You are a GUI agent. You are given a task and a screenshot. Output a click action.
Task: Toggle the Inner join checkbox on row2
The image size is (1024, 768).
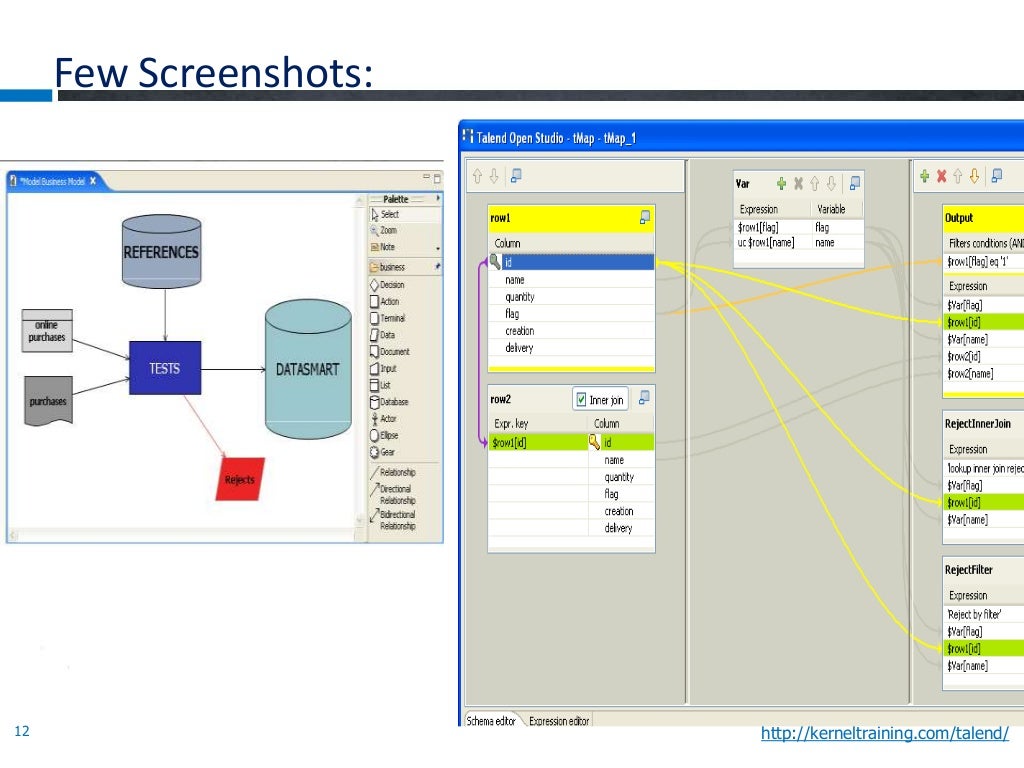point(581,400)
